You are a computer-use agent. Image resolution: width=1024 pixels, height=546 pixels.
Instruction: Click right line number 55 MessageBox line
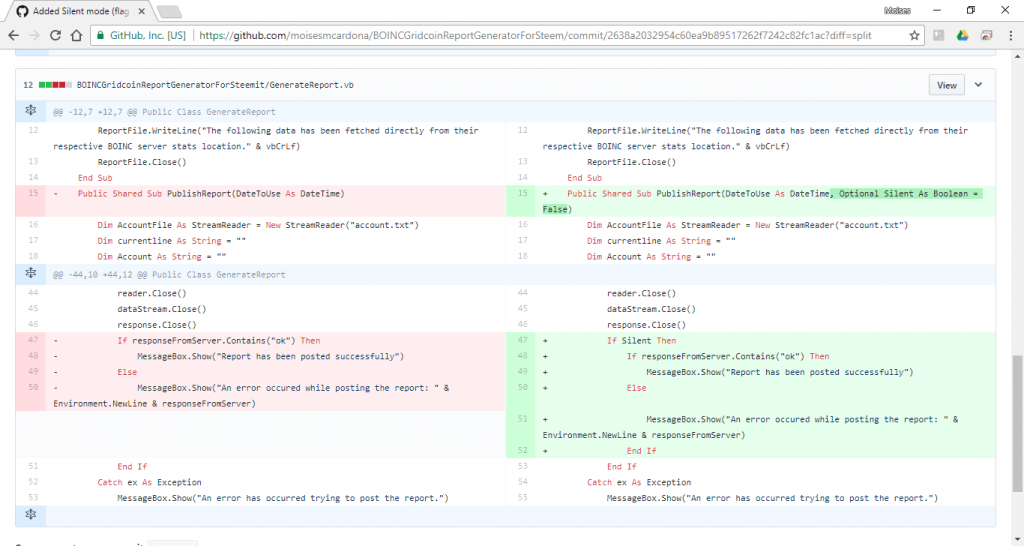pos(522,498)
